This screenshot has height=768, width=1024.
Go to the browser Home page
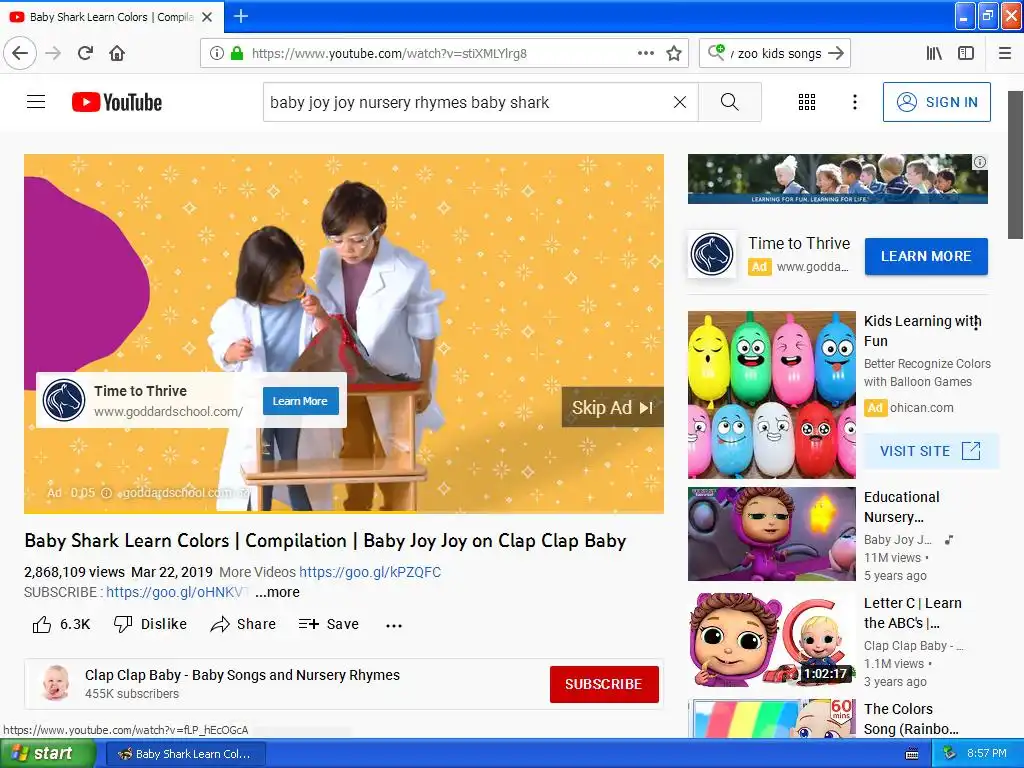tap(117, 53)
